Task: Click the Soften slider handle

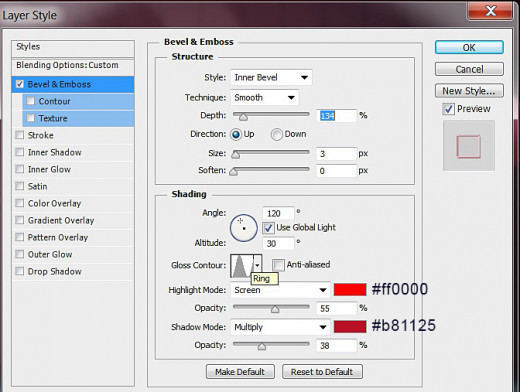Action: click(x=234, y=172)
